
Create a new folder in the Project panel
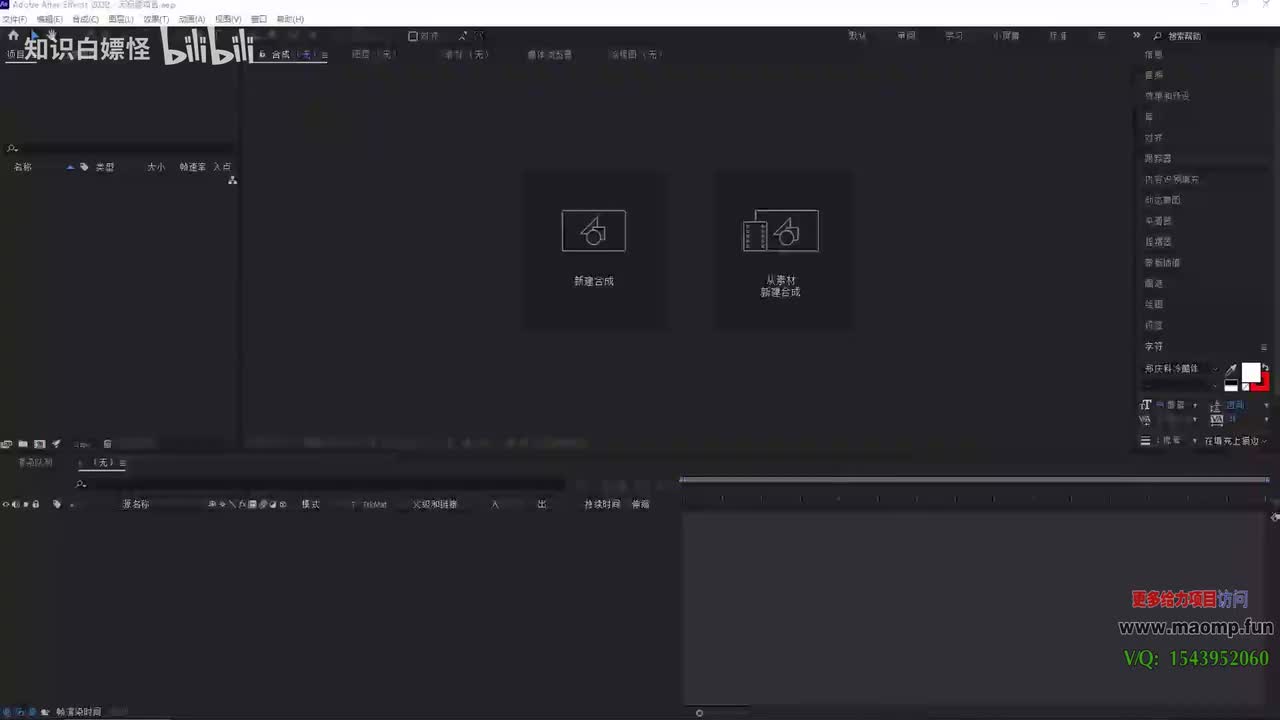click(23, 444)
